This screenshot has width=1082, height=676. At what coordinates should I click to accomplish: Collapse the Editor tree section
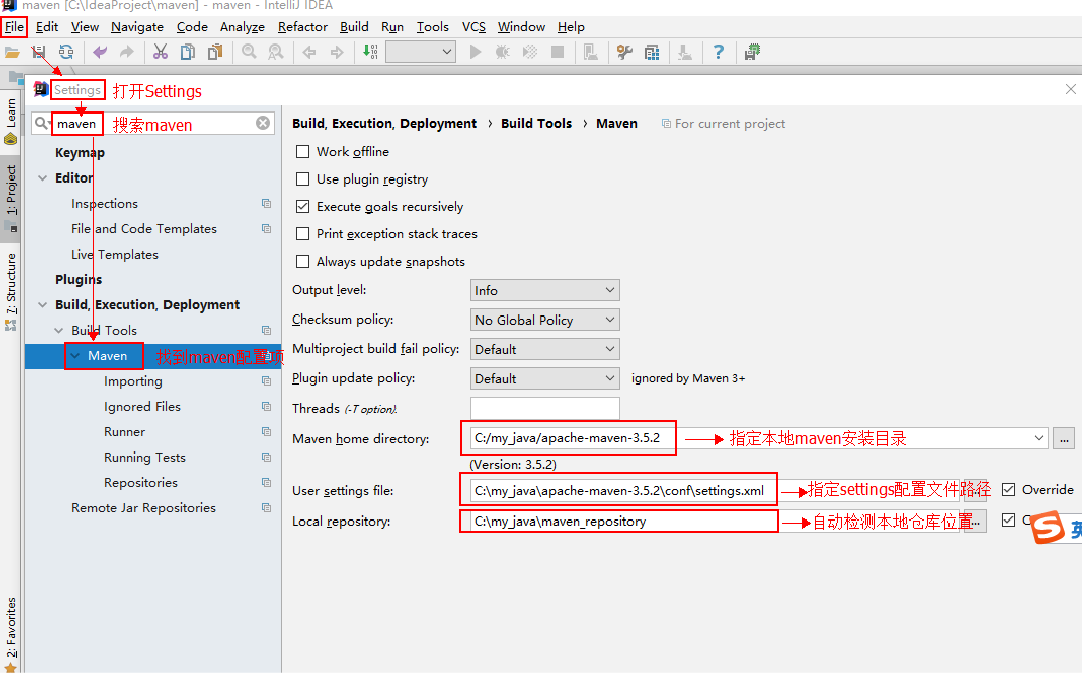(43, 178)
